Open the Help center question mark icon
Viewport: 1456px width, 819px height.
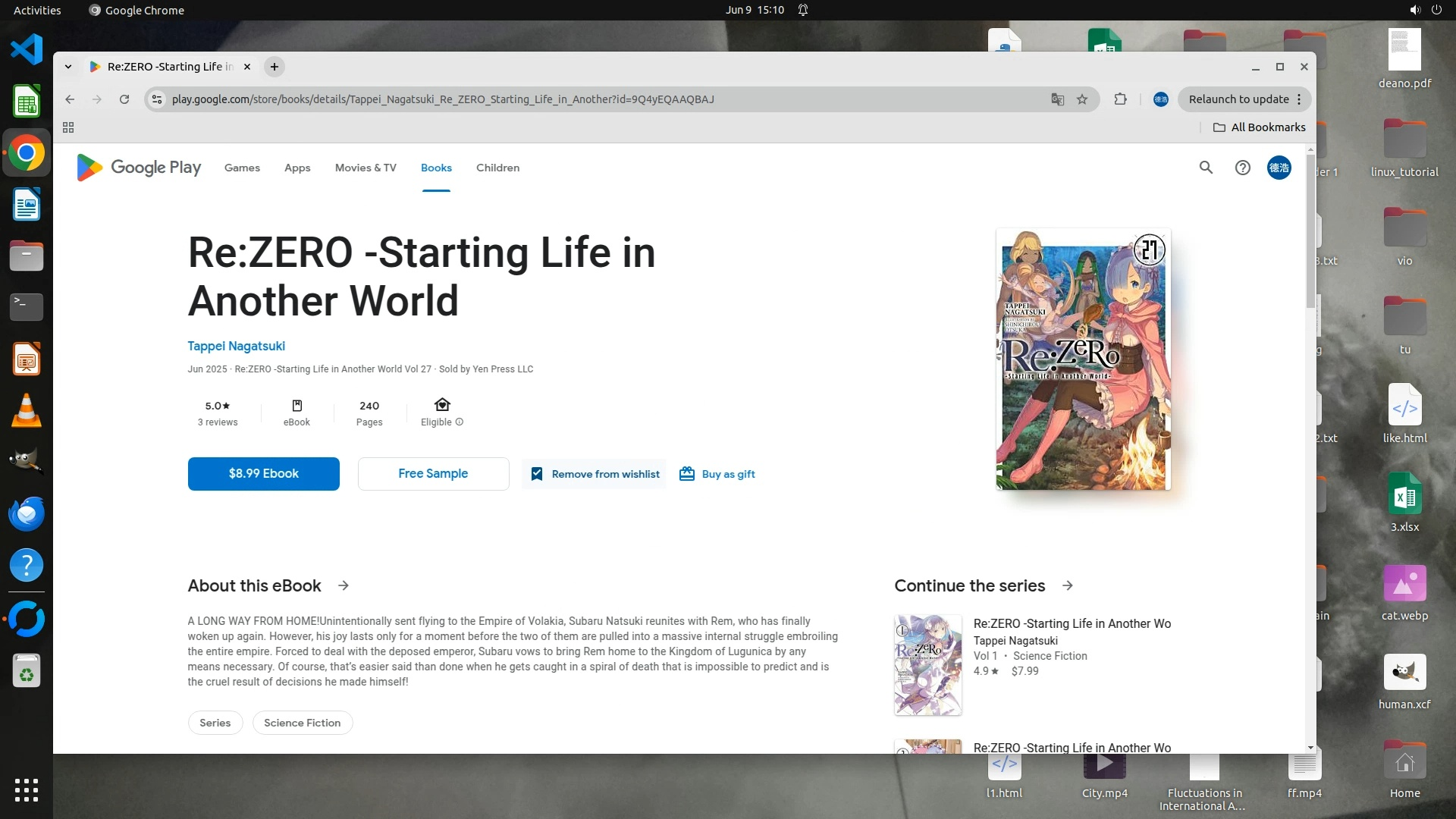click(1242, 168)
